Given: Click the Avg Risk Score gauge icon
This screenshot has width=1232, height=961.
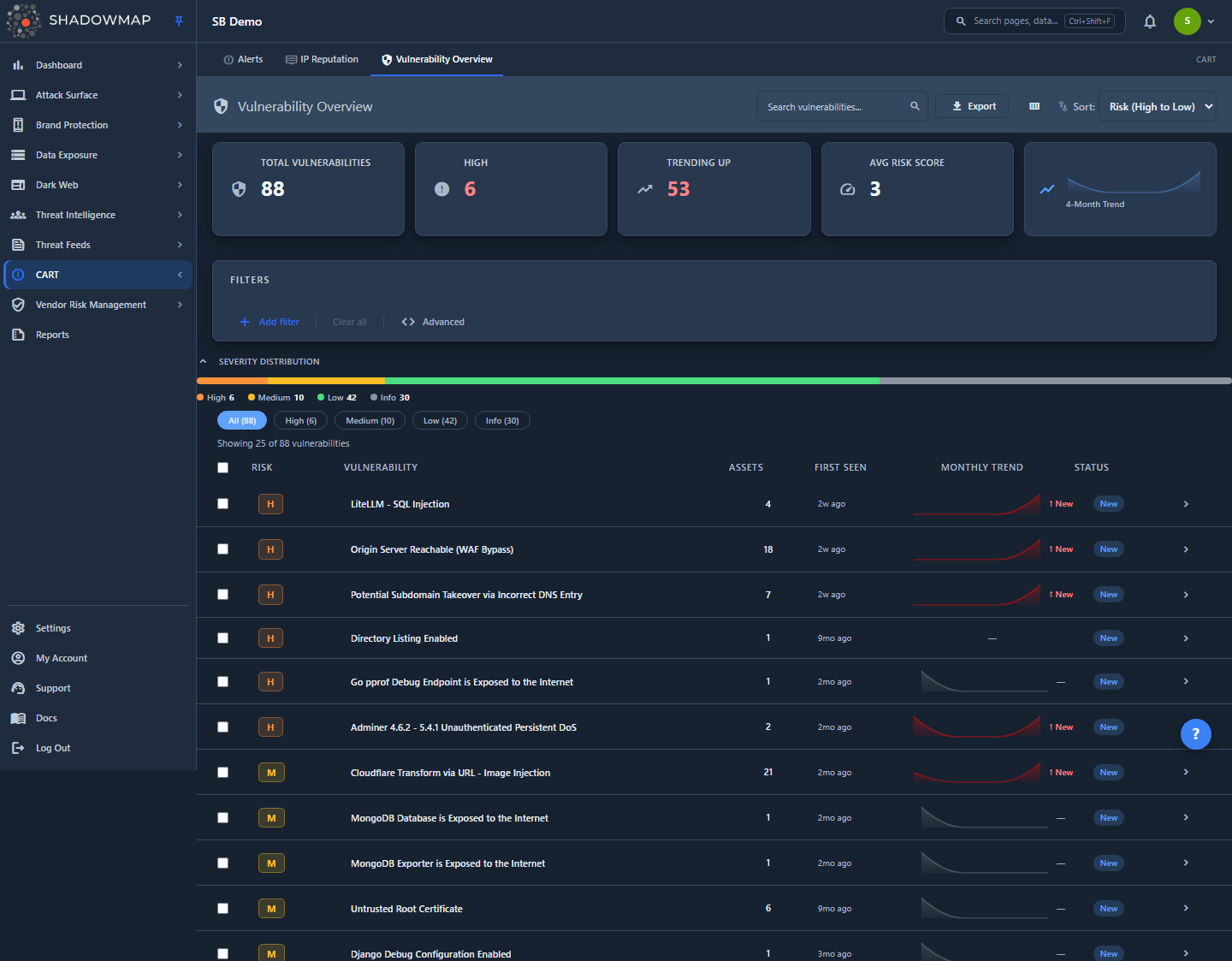Looking at the screenshot, I should click(x=847, y=189).
